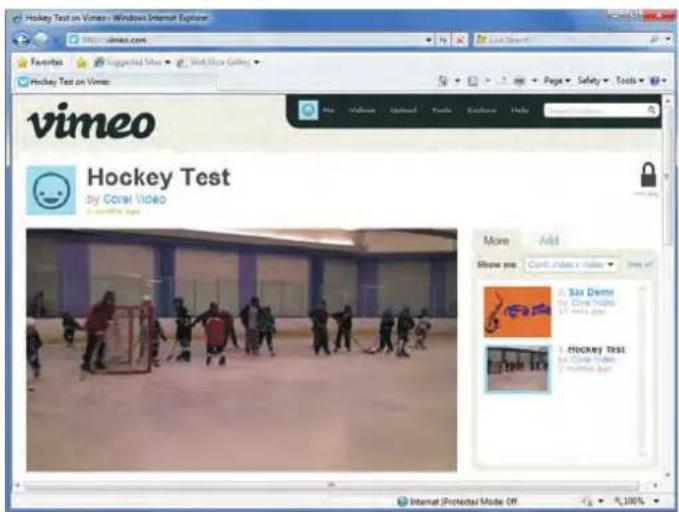Open the Safety menu
Image resolution: width=679 pixels, height=512 pixels.
click(593, 81)
